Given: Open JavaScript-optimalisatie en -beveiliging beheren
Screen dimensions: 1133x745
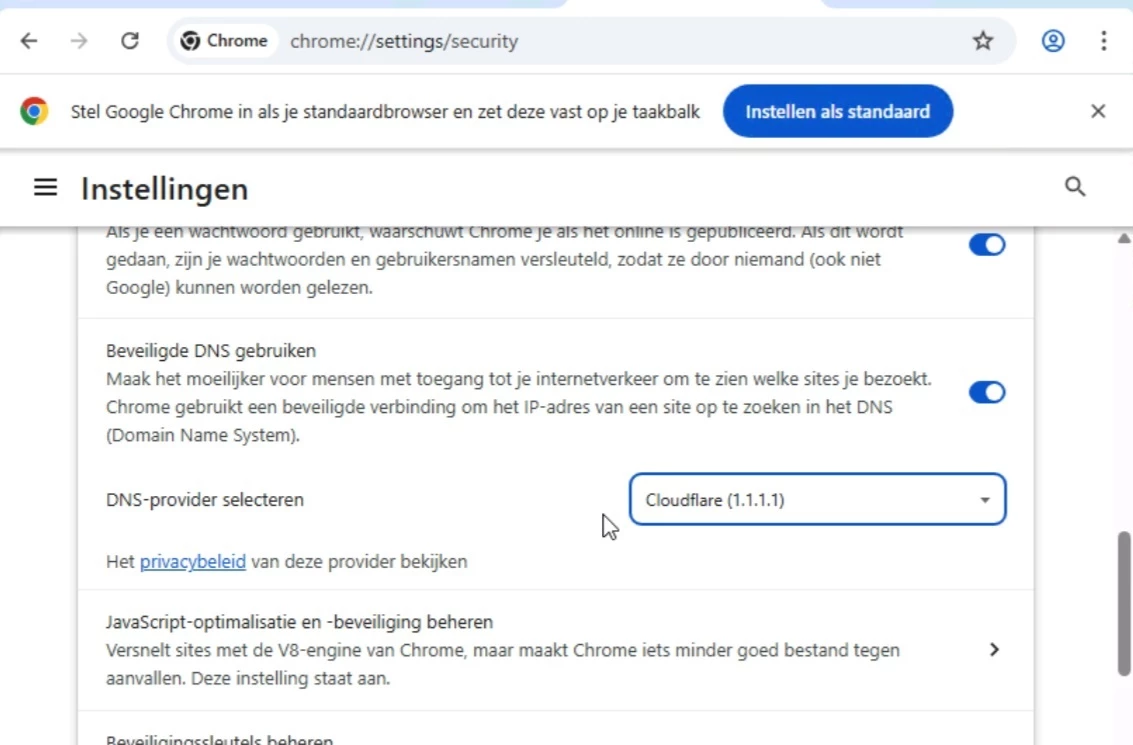Looking at the screenshot, I should point(556,650).
